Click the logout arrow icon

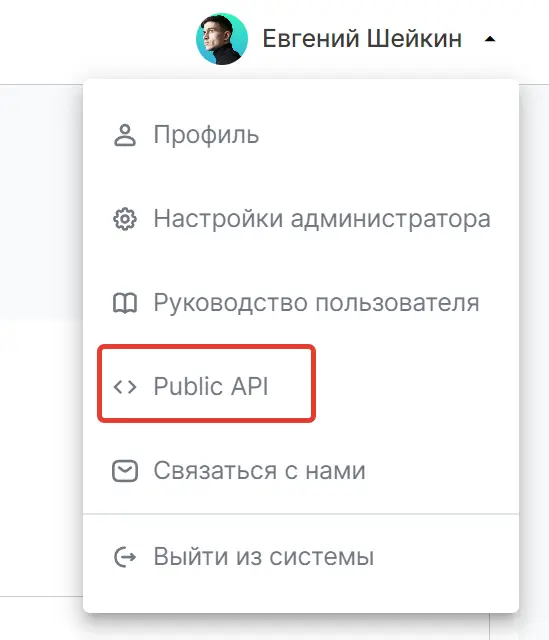tap(125, 557)
